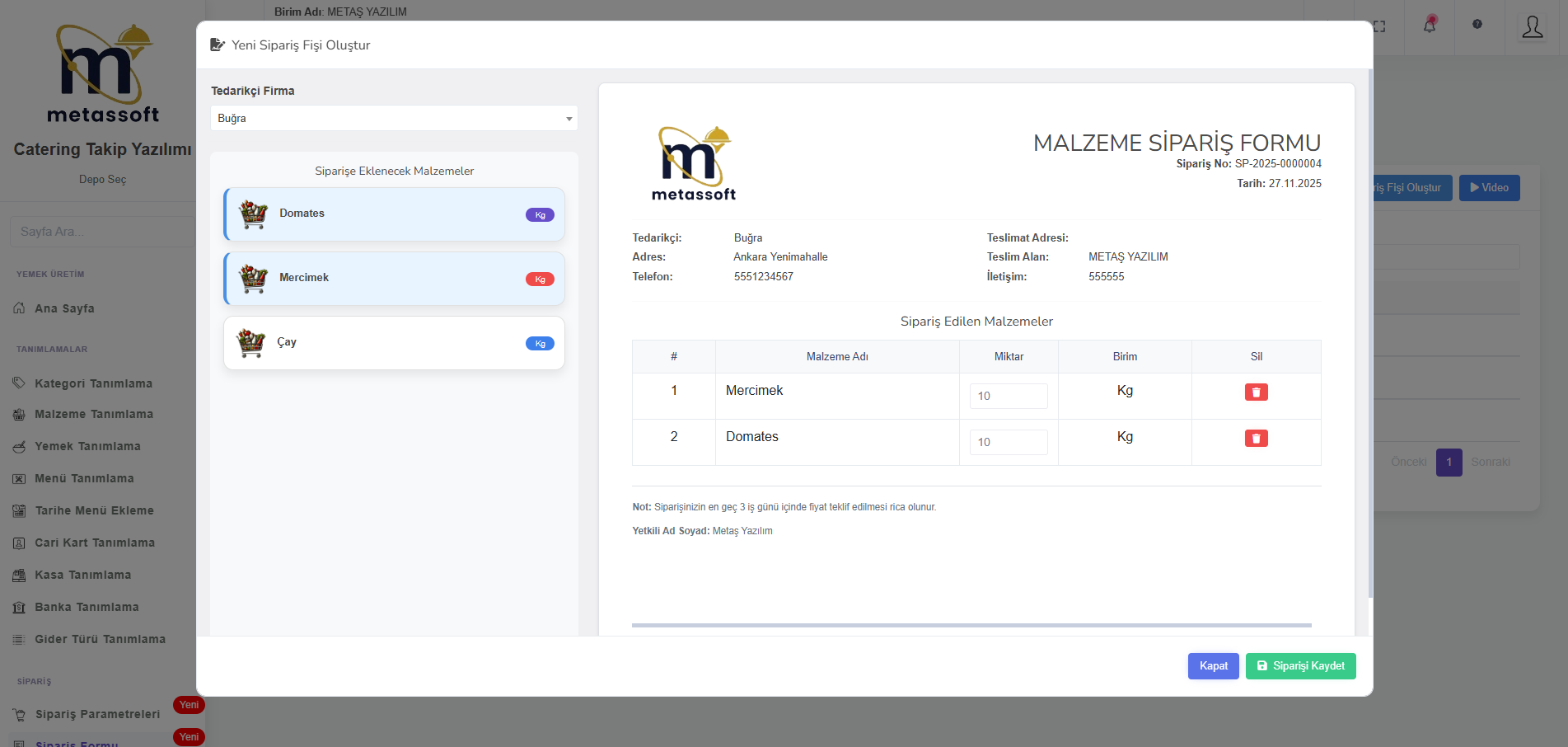
Task: Toggle fullscreen mode icon
Action: (x=1379, y=26)
